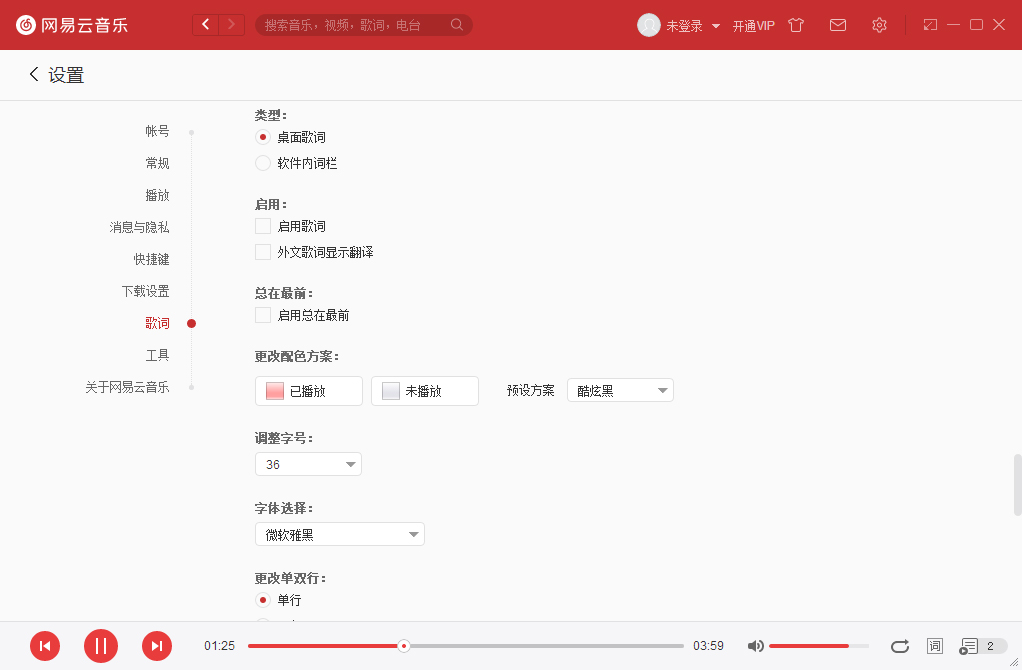Click the theme skin t-shirt icon
1022x670 pixels.
click(795, 24)
